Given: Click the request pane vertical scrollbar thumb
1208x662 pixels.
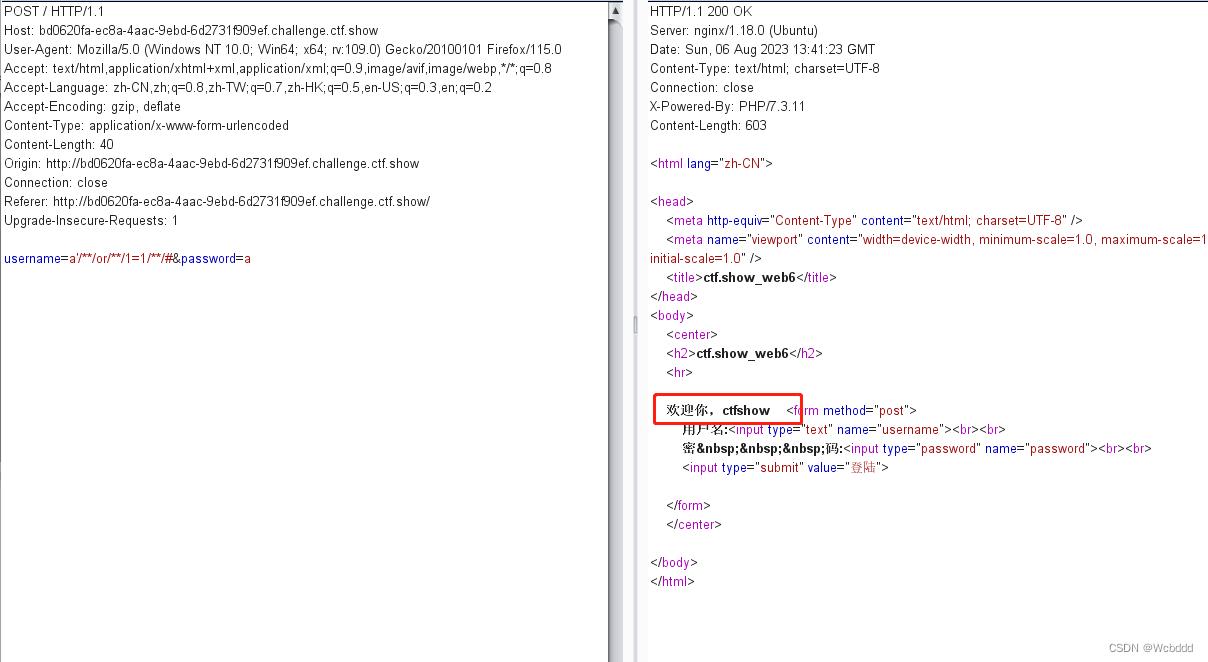Looking at the screenshot, I should pos(615,340).
